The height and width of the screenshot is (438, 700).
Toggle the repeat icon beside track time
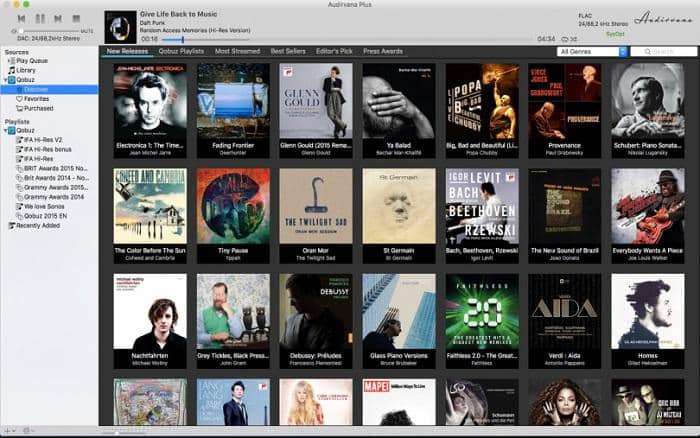coord(564,39)
